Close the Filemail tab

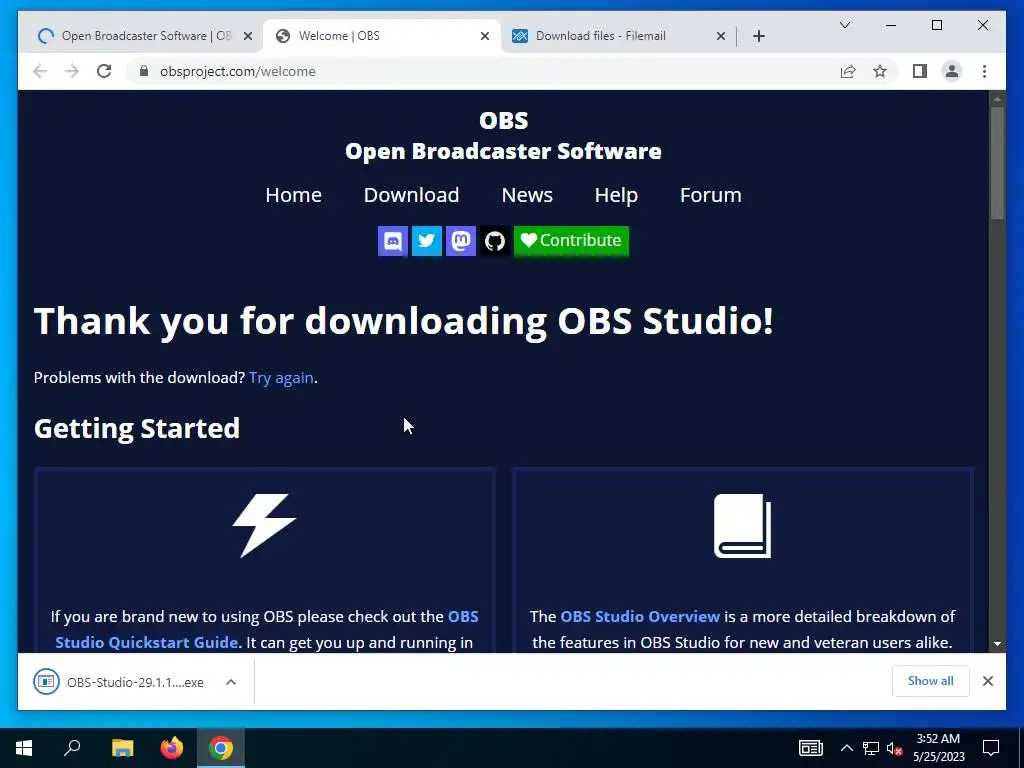(x=720, y=36)
